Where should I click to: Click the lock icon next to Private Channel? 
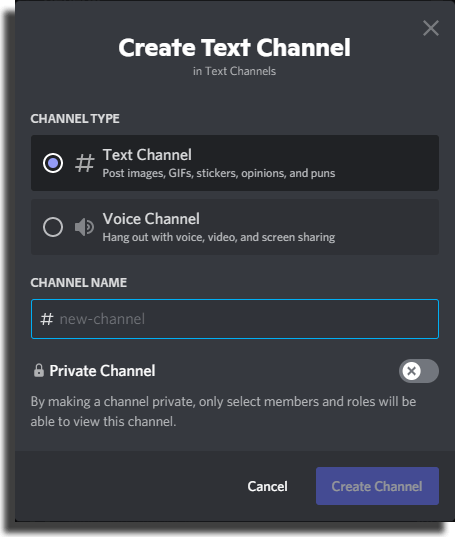39,371
